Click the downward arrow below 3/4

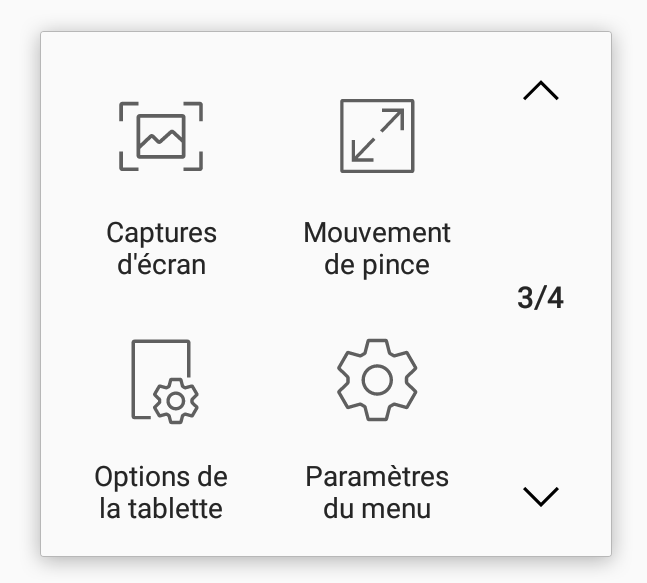pos(541,496)
